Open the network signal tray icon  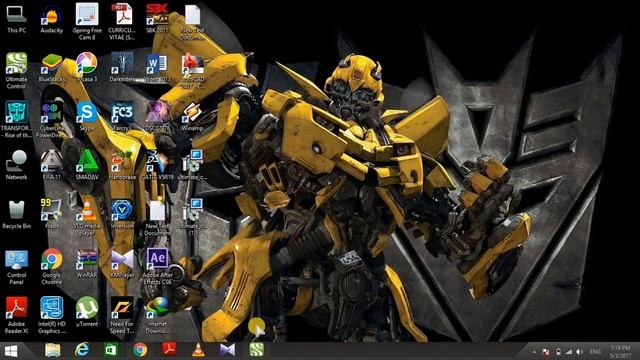[x=569, y=352]
